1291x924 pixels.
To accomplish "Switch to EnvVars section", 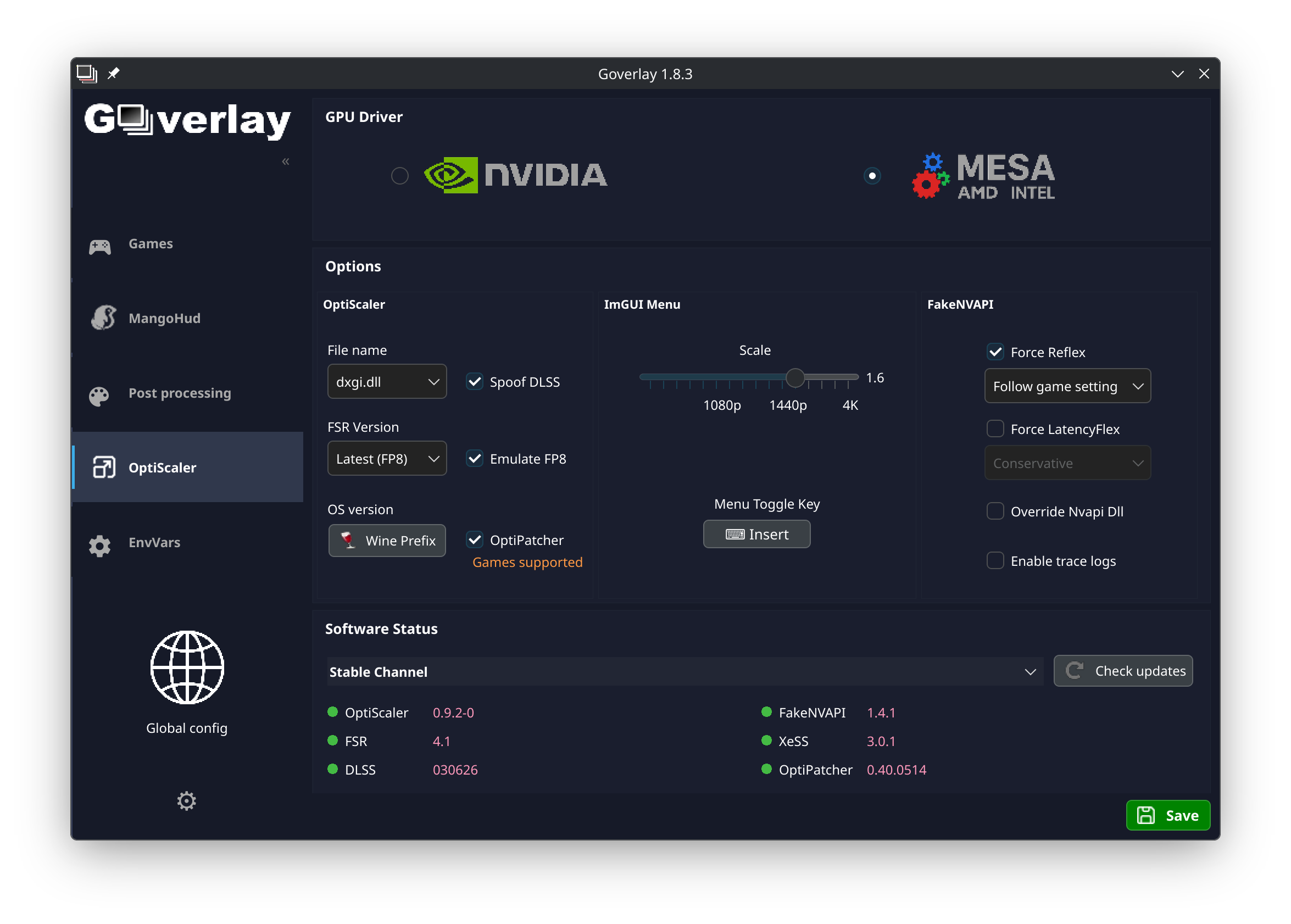I will point(188,542).
